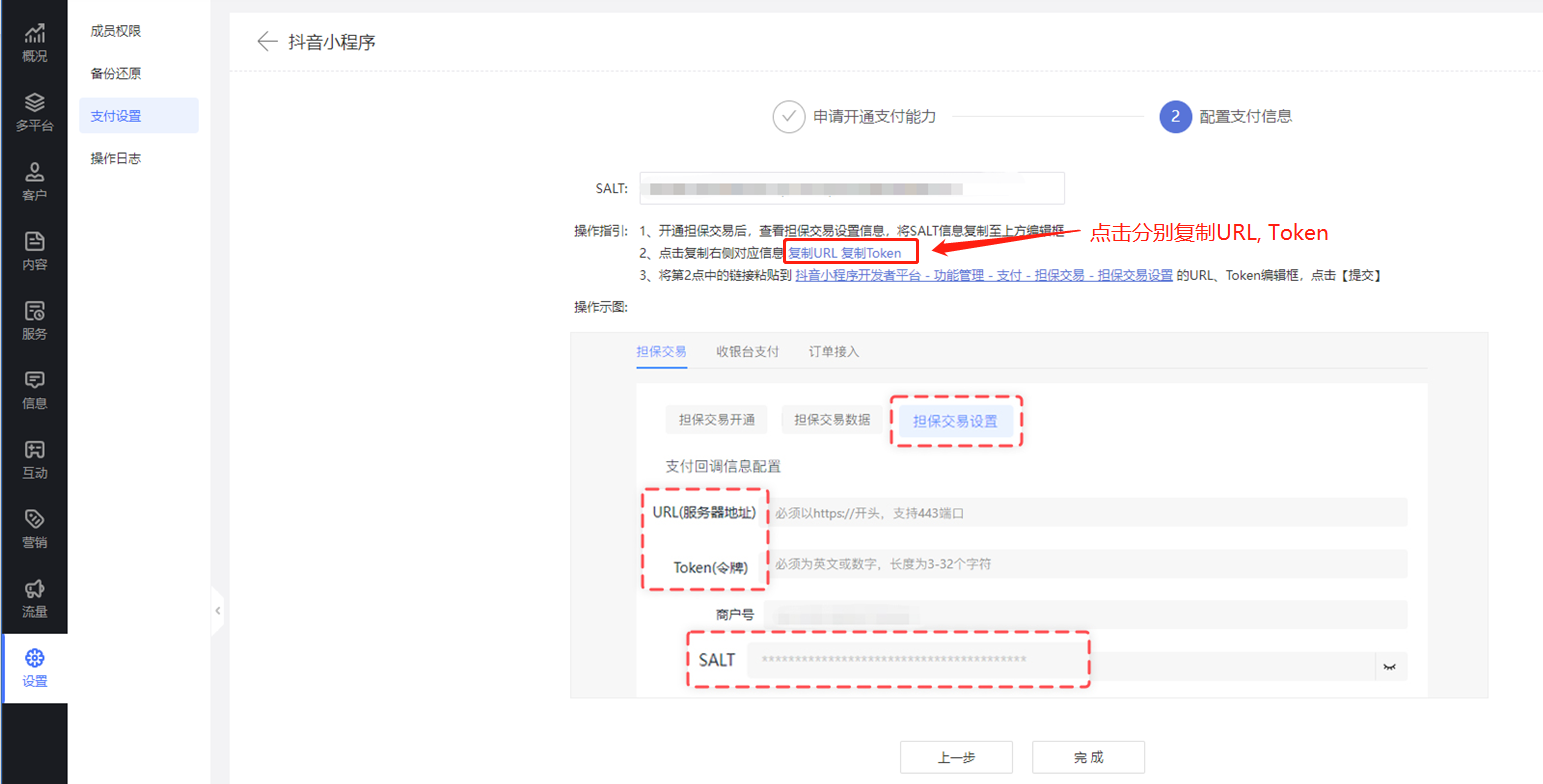The height and width of the screenshot is (784, 1543).
Task: Collapse the secondary sidebar with the chevron handle
Action: (x=217, y=610)
